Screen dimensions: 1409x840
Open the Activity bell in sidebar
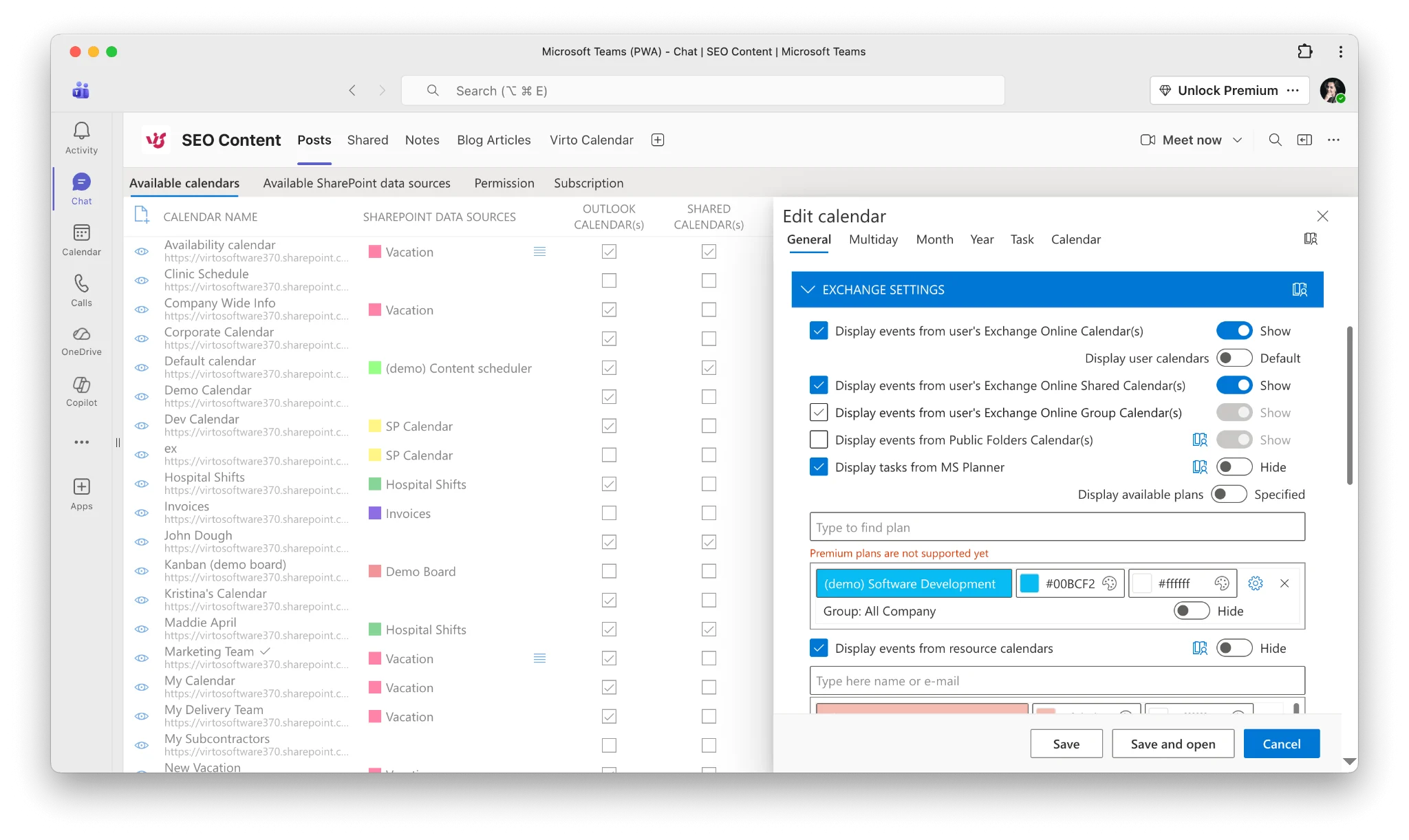coord(81,138)
